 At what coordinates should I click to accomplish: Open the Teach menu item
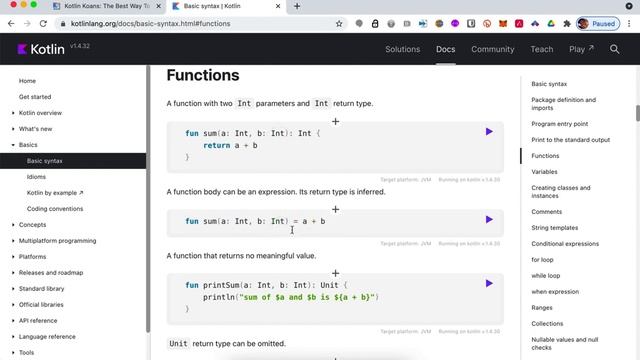(542, 49)
